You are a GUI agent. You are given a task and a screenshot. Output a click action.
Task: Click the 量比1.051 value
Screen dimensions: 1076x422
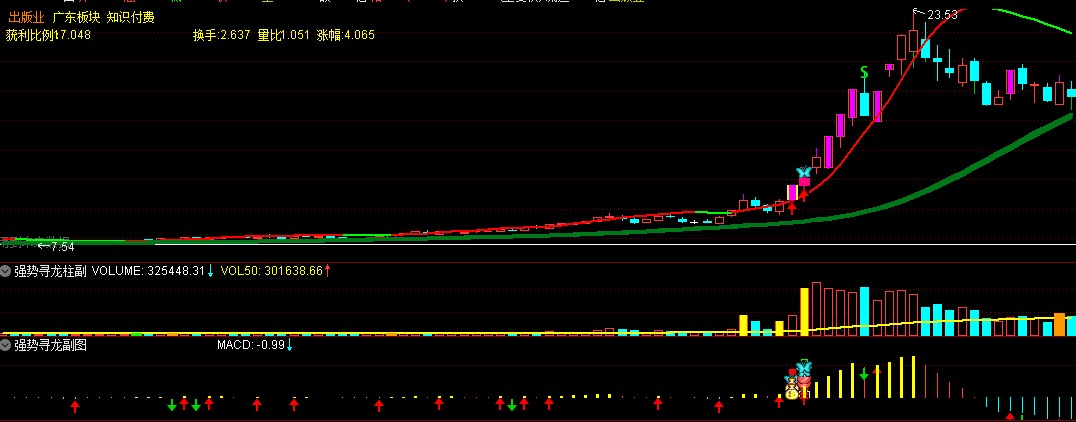pos(283,34)
